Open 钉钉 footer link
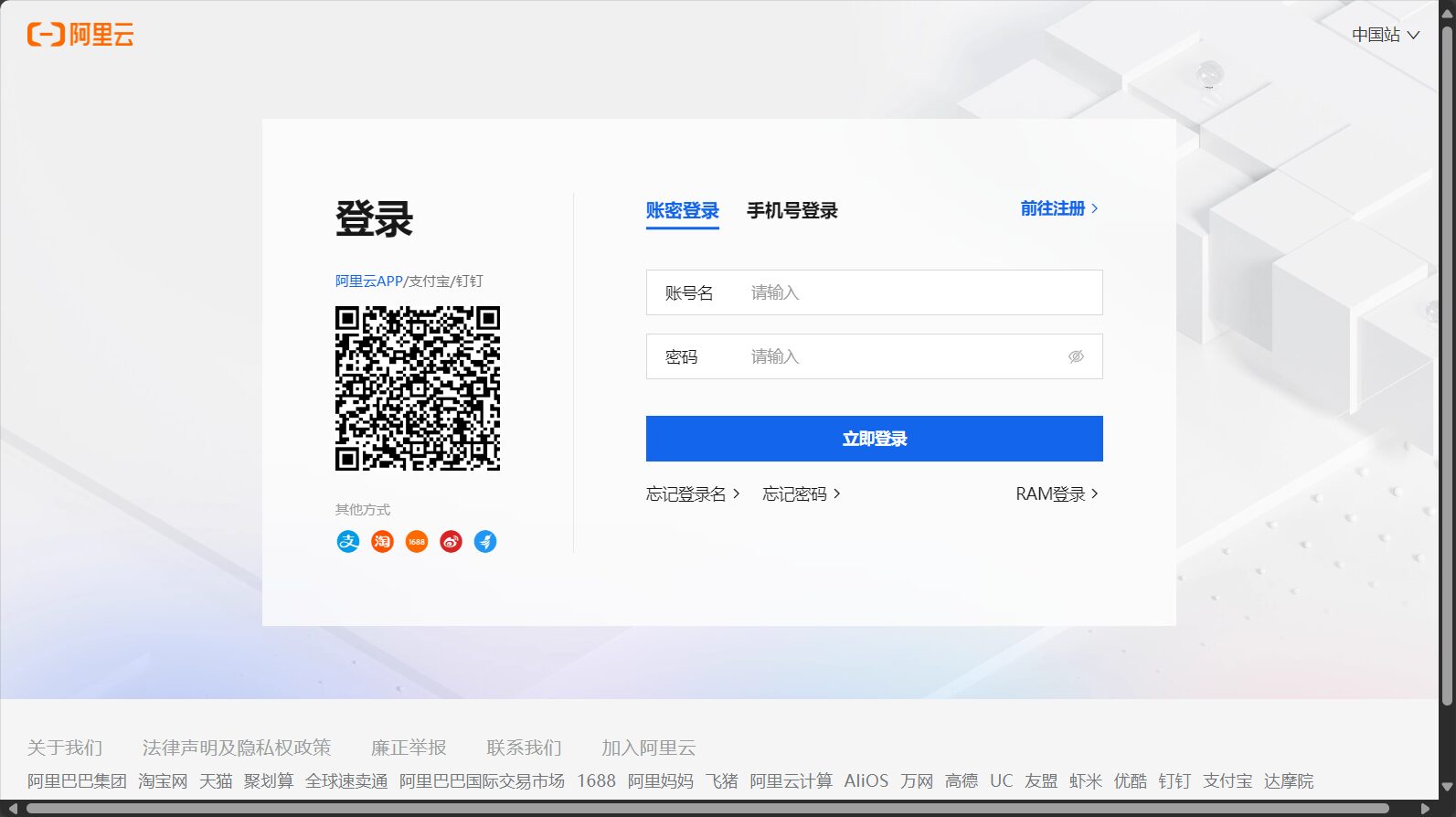This screenshot has height=817, width=1456. pyautogui.click(x=1175, y=780)
